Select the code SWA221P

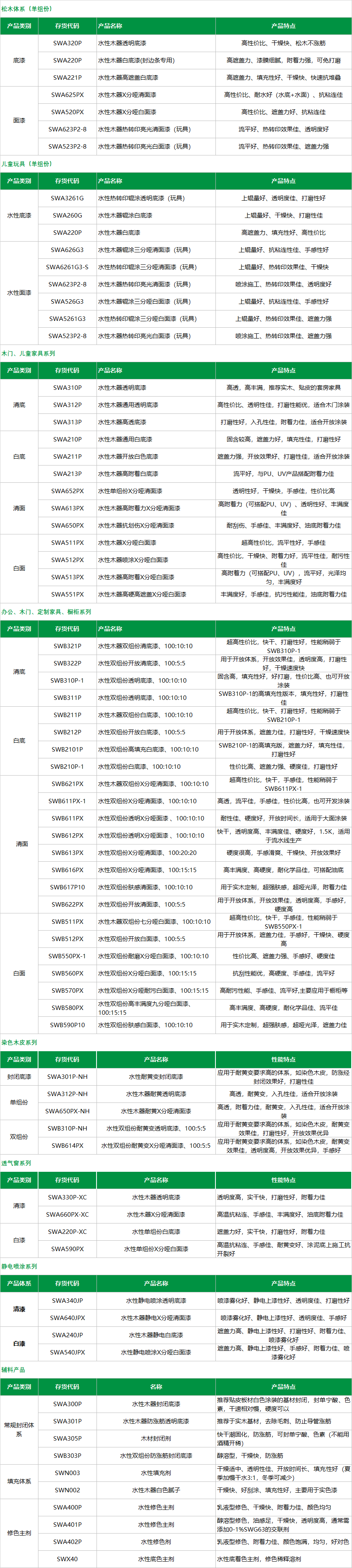click(67, 77)
